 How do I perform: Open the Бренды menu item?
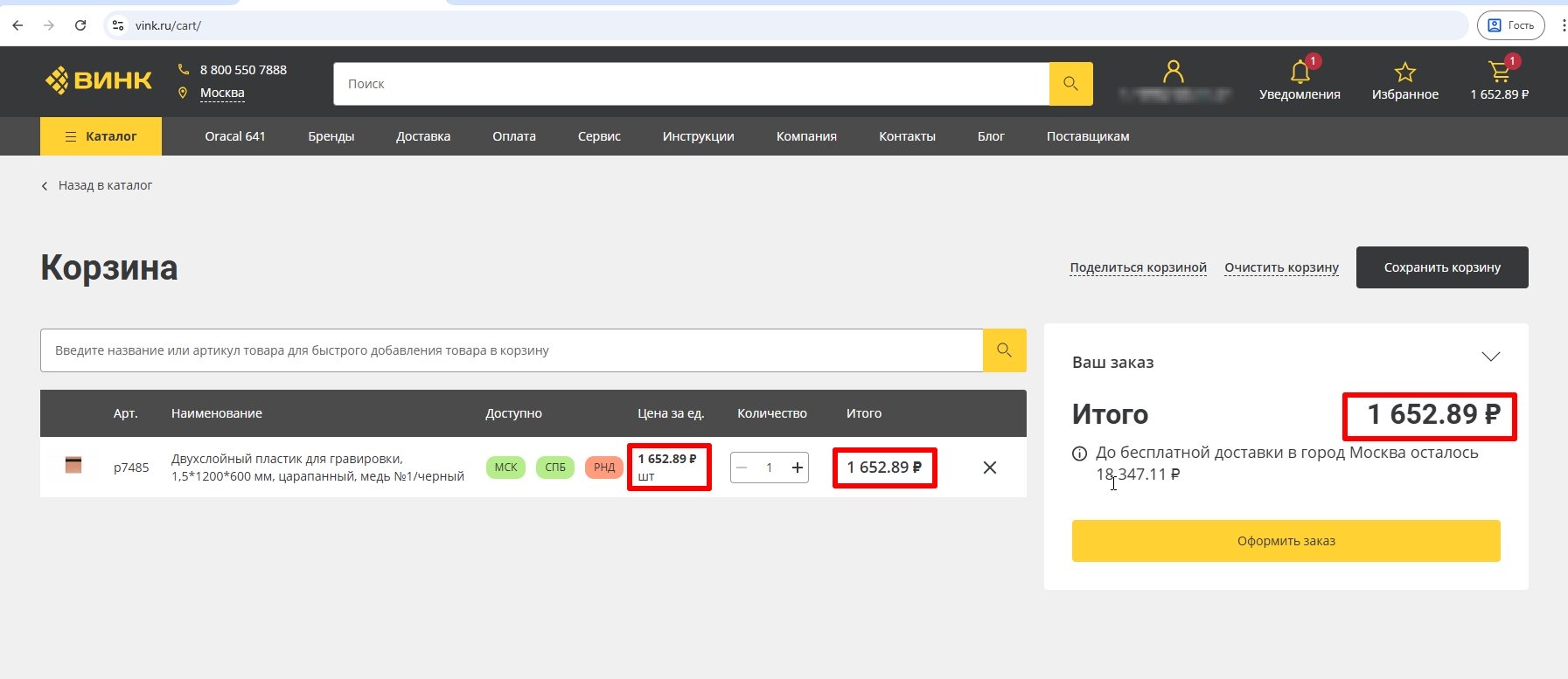point(331,136)
